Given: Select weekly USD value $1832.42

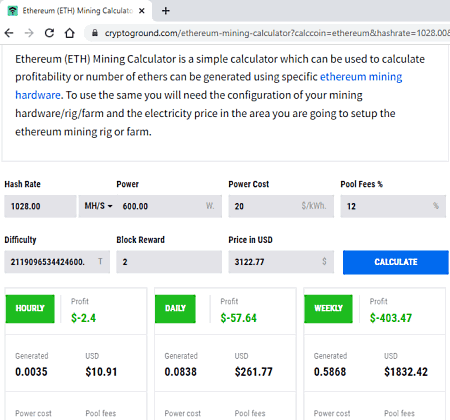Looking at the screenshot, I should 406,372.
